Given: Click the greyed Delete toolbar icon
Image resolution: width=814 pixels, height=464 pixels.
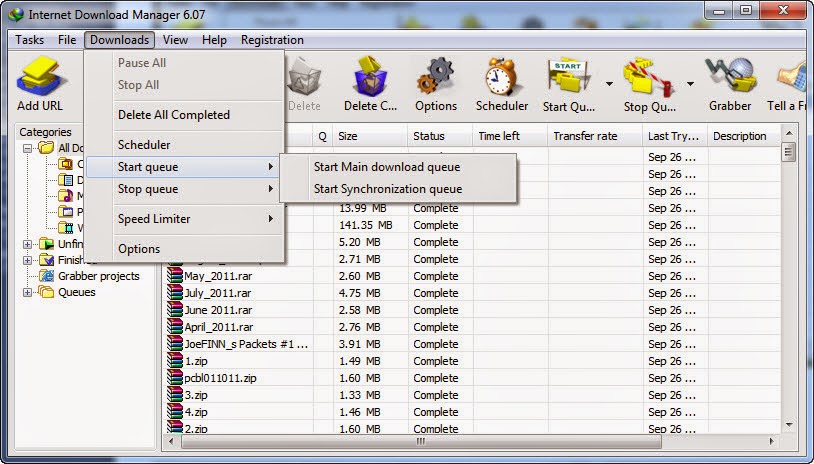Looking at the screenshot, I should coord(304,76).
